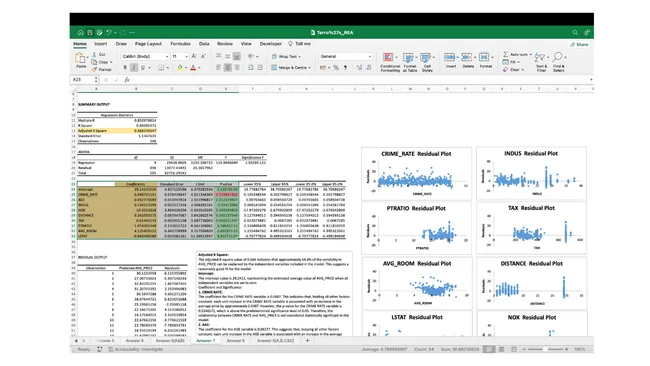
Task: Toggle Italic formatting
Action: click(134, 67)
